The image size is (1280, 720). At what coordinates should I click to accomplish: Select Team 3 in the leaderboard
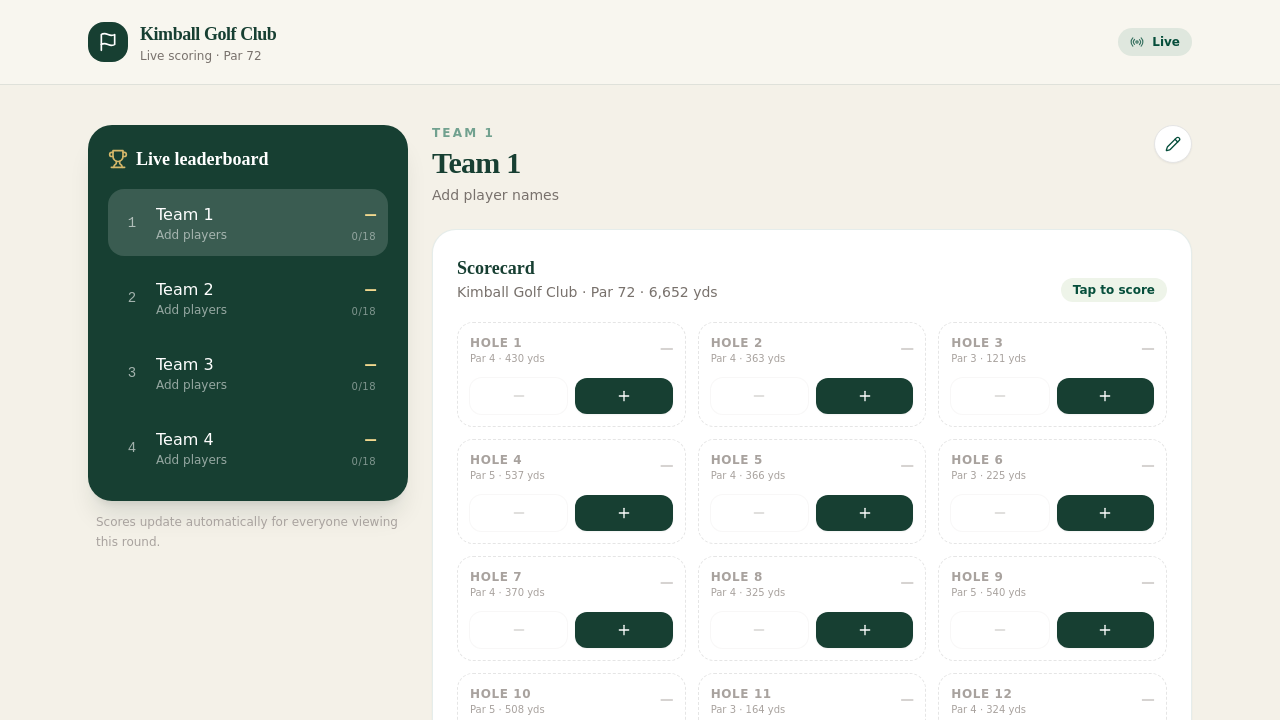click(x=248, y=372)
